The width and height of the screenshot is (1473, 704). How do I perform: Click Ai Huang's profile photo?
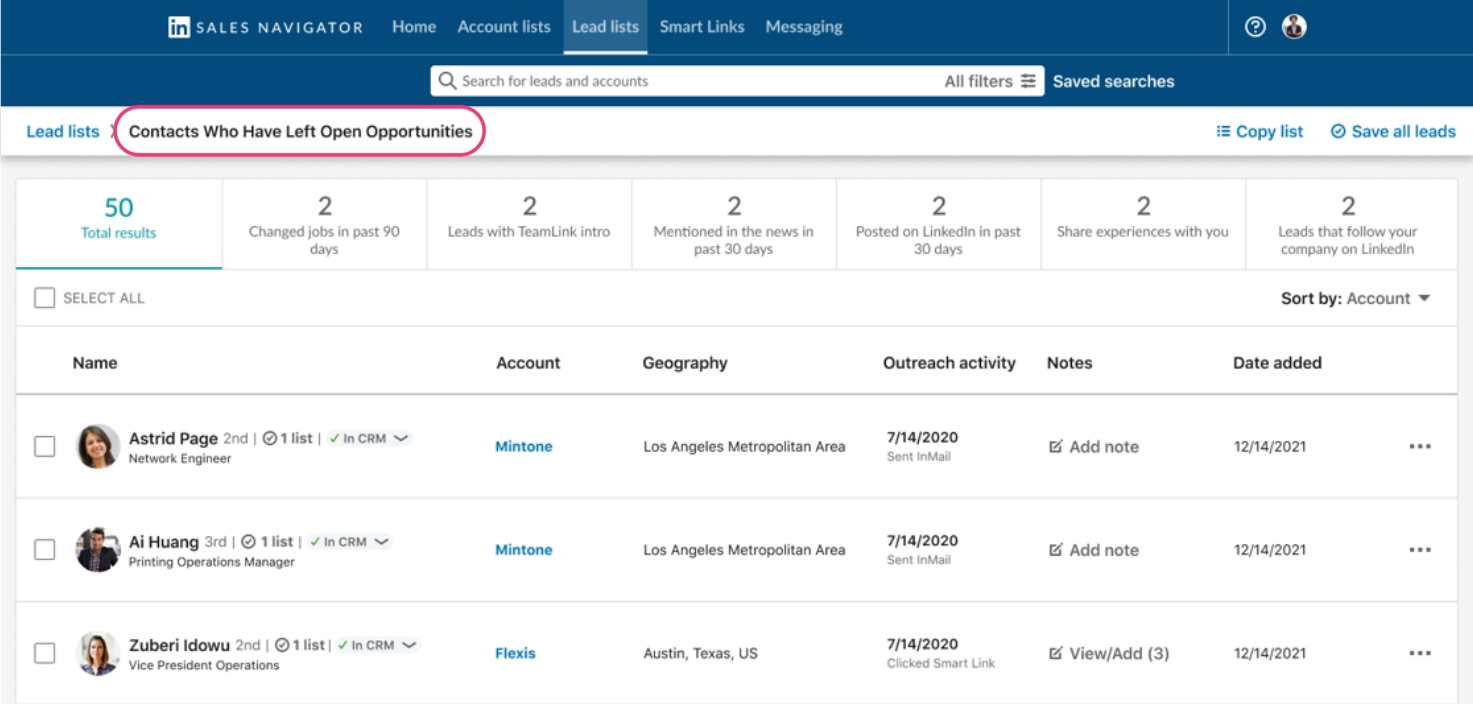(98, 550)
